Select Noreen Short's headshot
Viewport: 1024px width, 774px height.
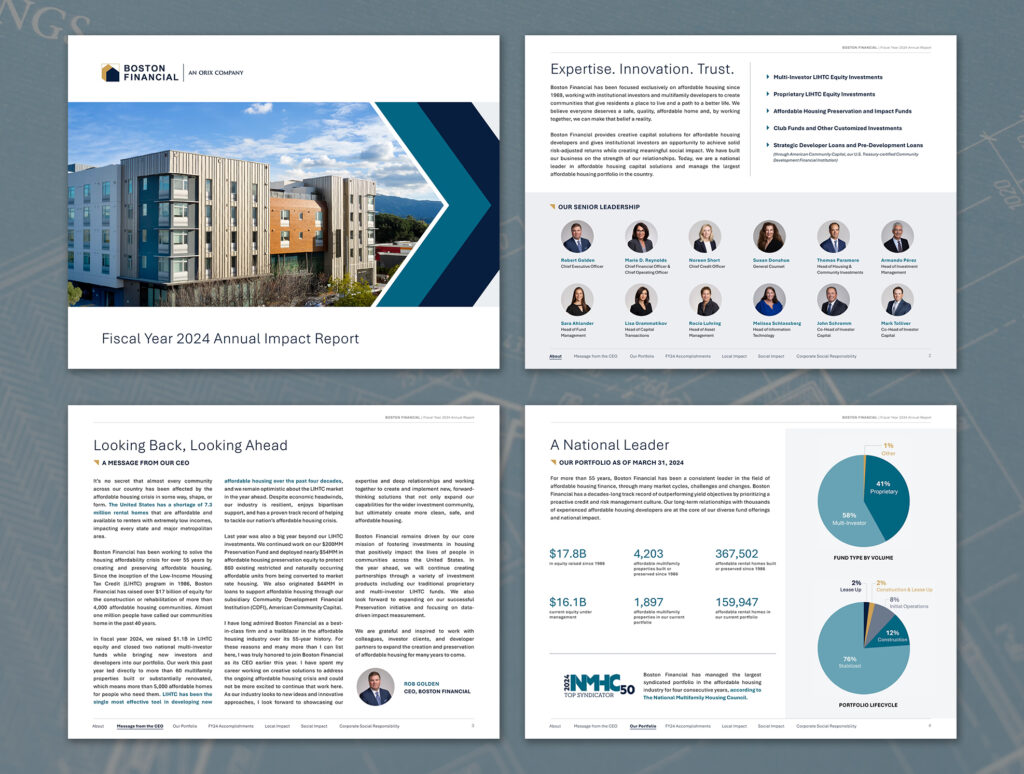[x=705, y=236]
